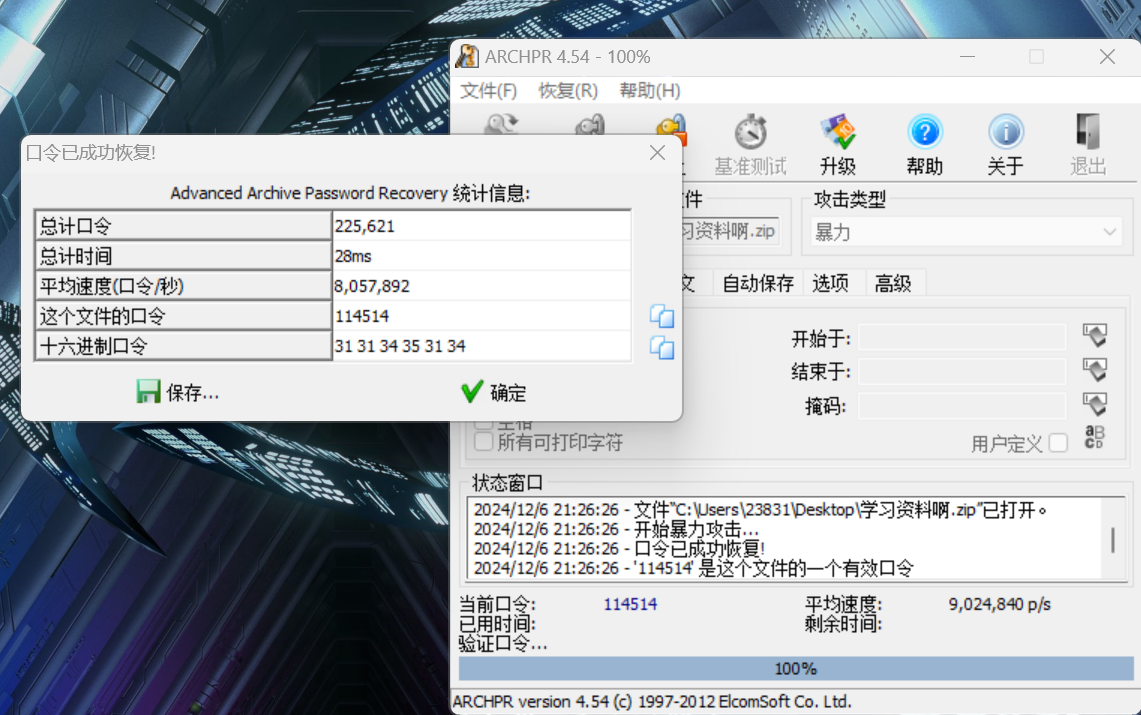Toggle the 所有可打印字符 checkbox
The height and width of the screenshot is (715, 1141).
pos(483,442)
